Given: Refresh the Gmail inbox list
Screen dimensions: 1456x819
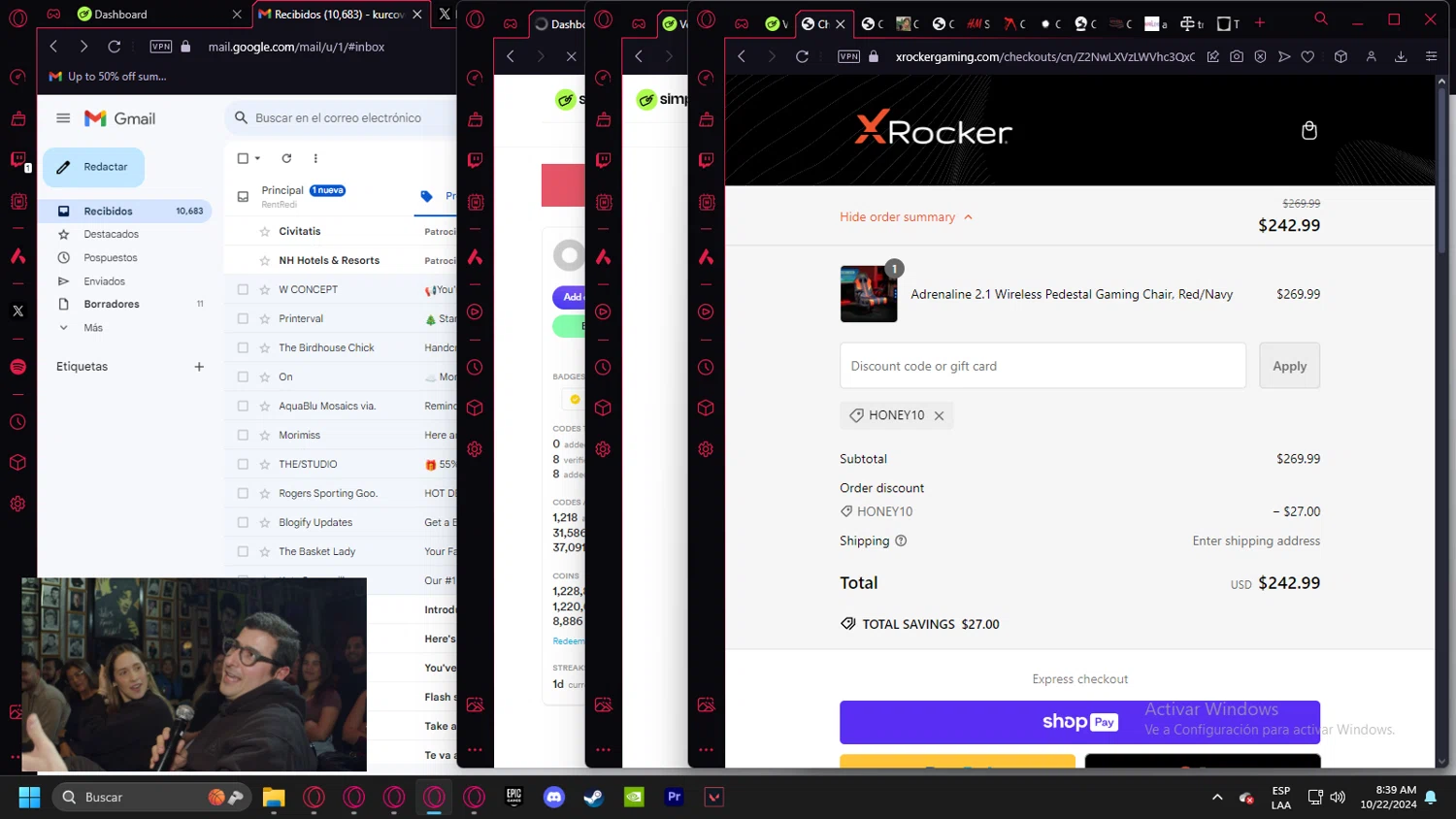Looking at the screenshot, I should click(286, 158).
